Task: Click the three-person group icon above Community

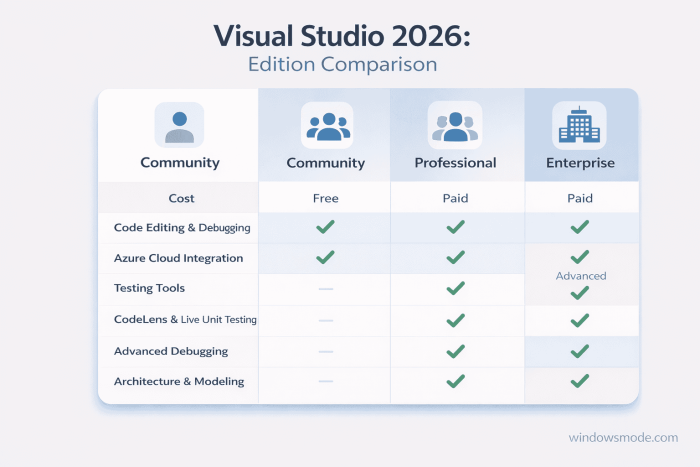Action: click(327, 125)
